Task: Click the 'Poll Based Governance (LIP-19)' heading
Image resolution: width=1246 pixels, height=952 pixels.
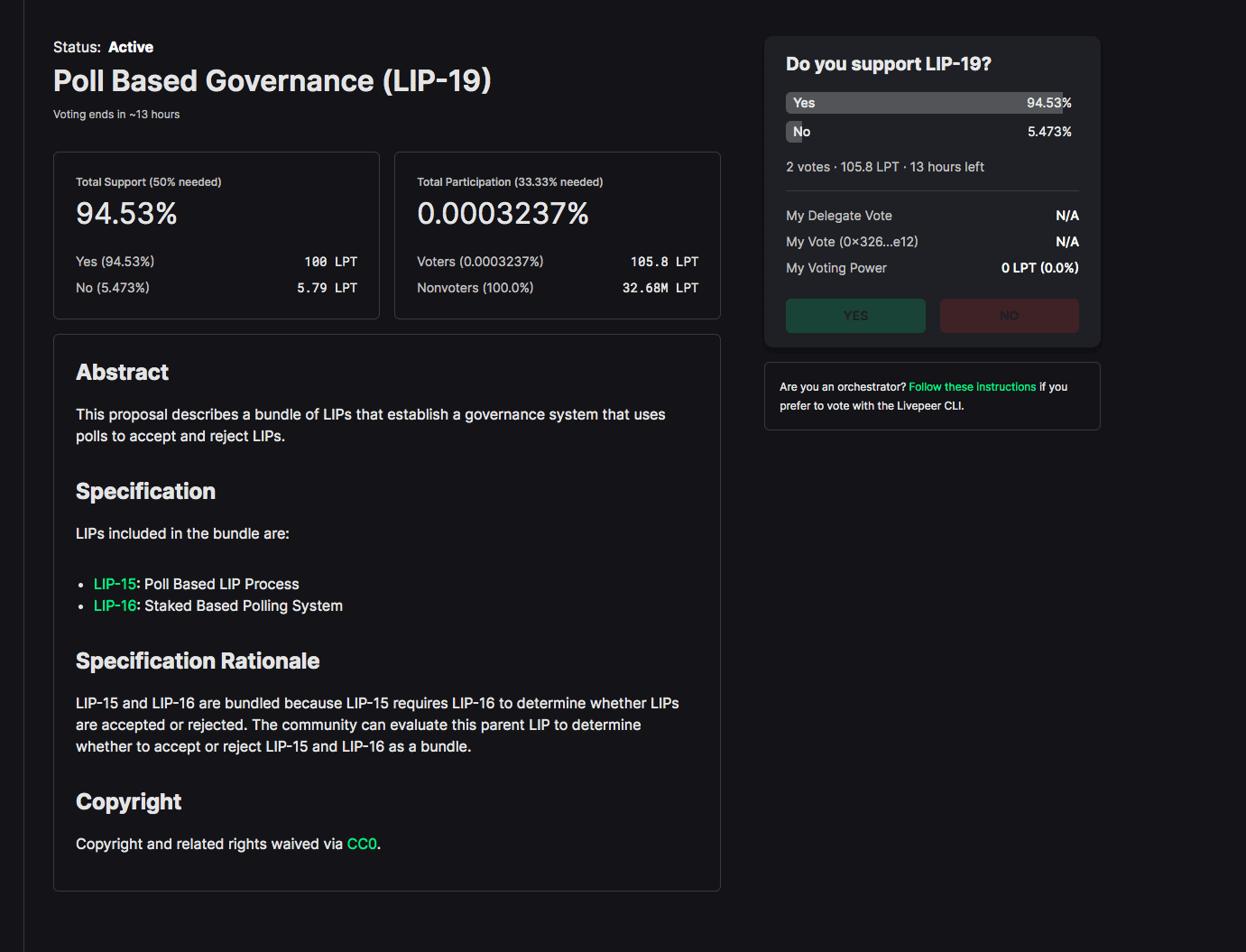Action: tap(272, 80)
